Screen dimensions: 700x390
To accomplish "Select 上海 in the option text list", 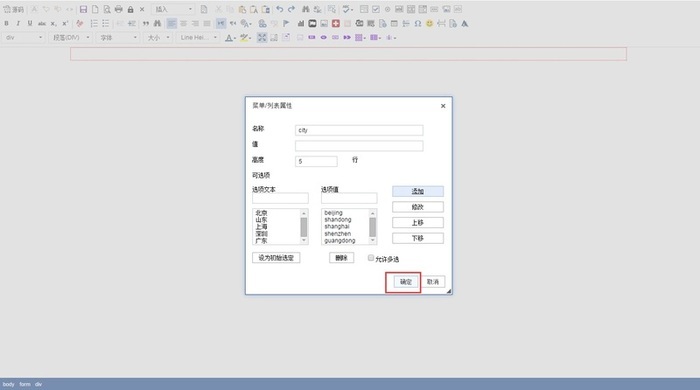I will (262, 227).
